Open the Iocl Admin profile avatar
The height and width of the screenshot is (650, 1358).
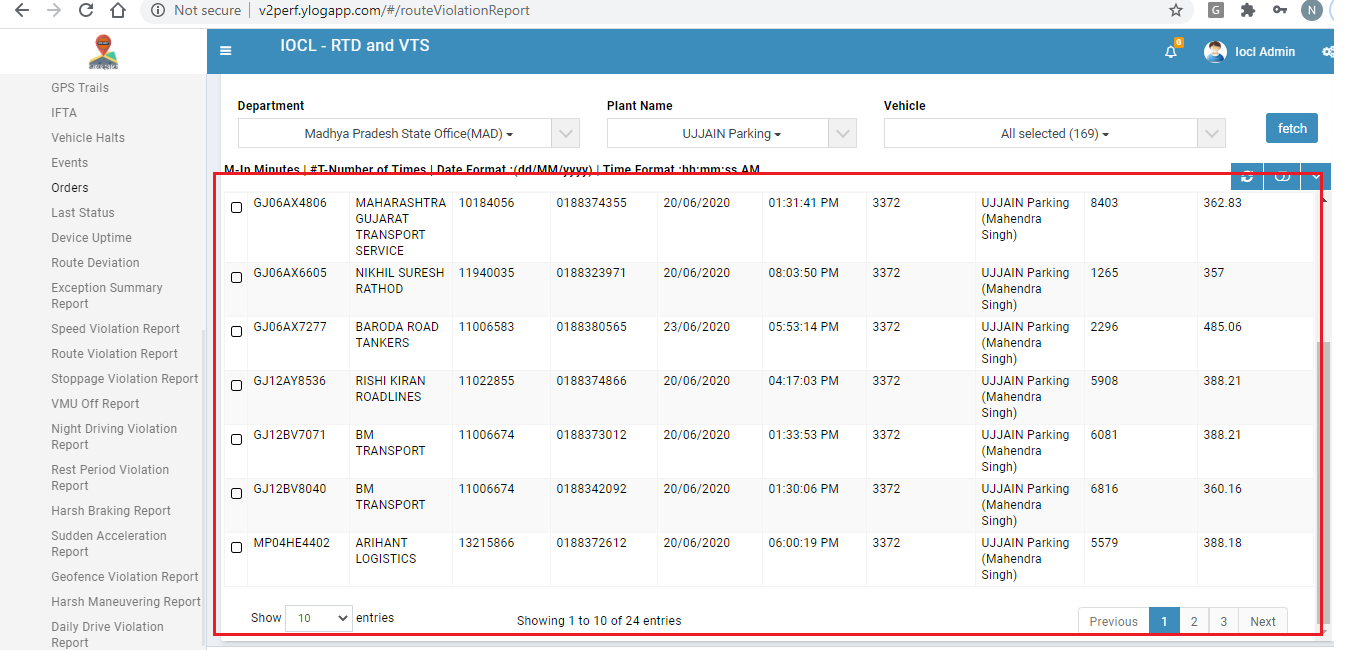tap(1215, 52)
